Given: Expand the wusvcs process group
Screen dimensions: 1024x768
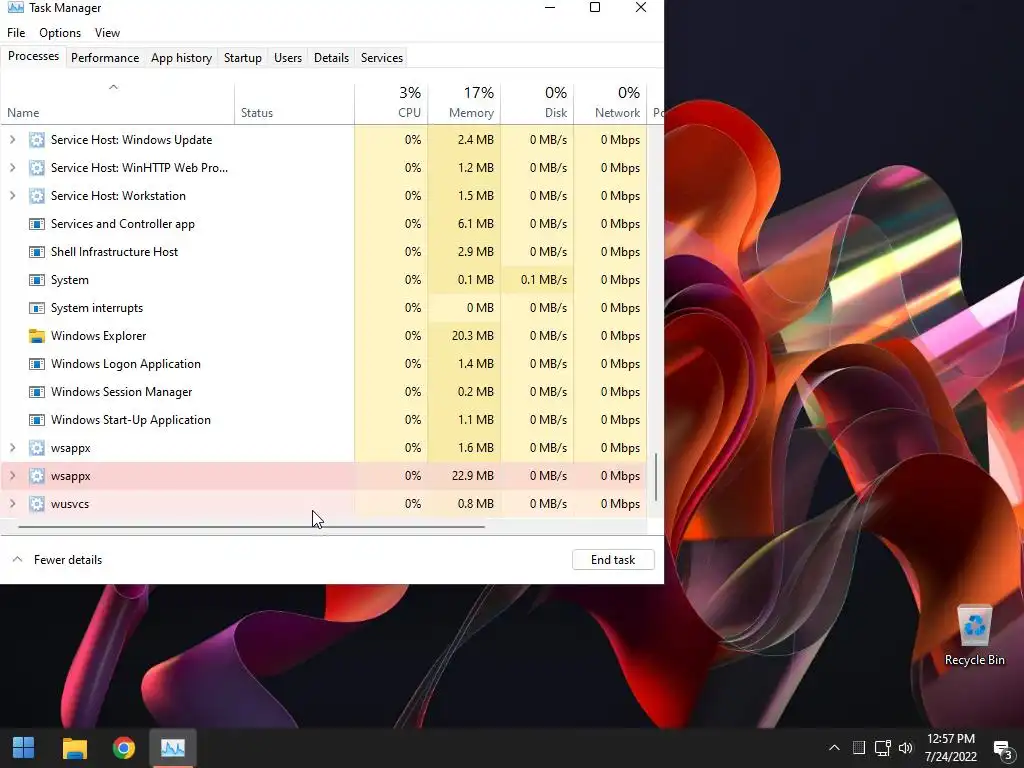Looking at the screenshot, I should [12, 504].
